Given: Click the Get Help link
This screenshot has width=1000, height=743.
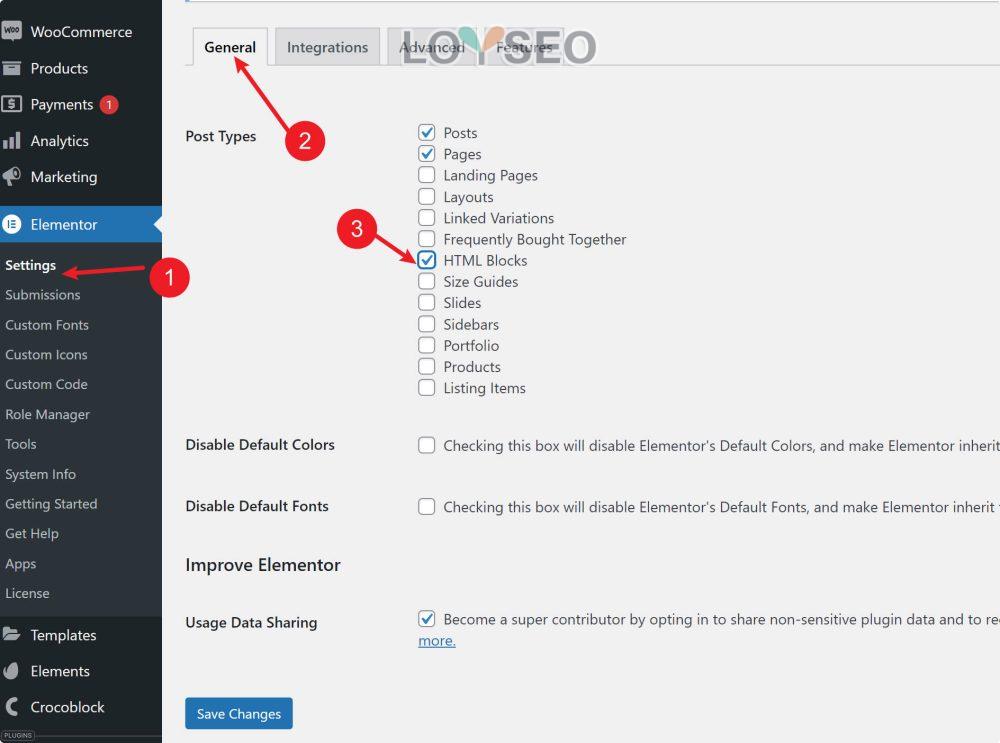Looking at the screenshot, I should (32, 533).
